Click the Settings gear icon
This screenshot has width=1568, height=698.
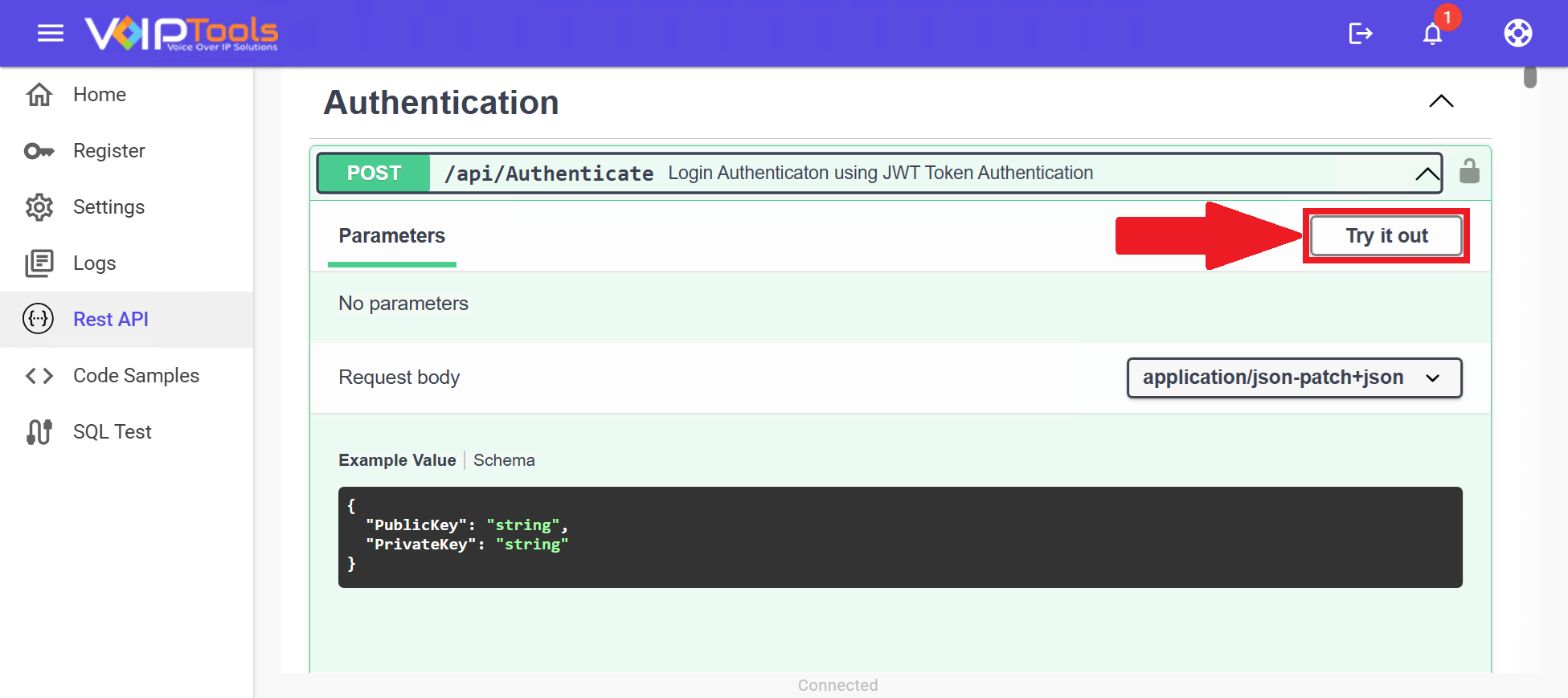pos(39,207)
